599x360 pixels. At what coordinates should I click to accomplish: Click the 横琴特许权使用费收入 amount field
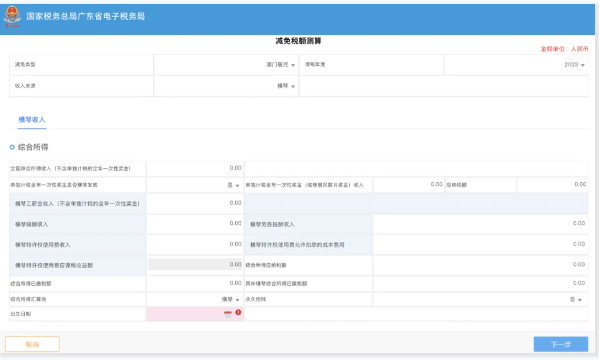195,245
